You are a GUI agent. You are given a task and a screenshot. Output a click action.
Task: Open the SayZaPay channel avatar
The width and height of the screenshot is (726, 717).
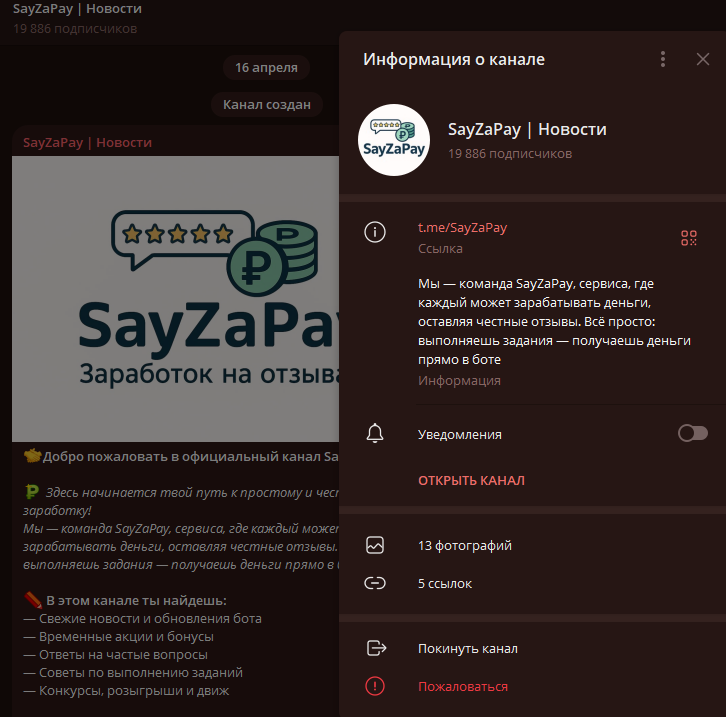pyautogui.click(x=394, y=140)
